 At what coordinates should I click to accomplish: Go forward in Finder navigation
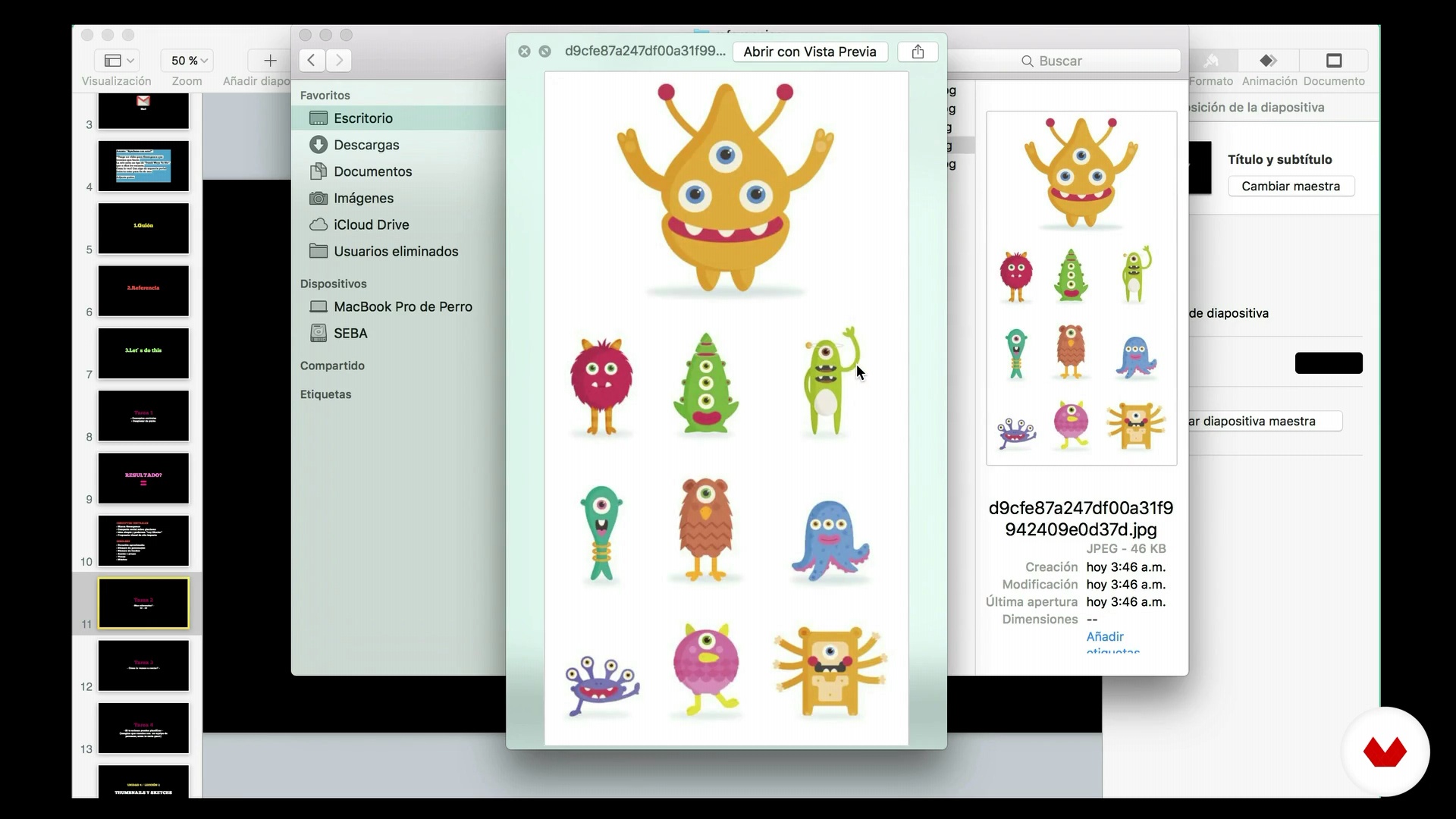tap(339, 60)
